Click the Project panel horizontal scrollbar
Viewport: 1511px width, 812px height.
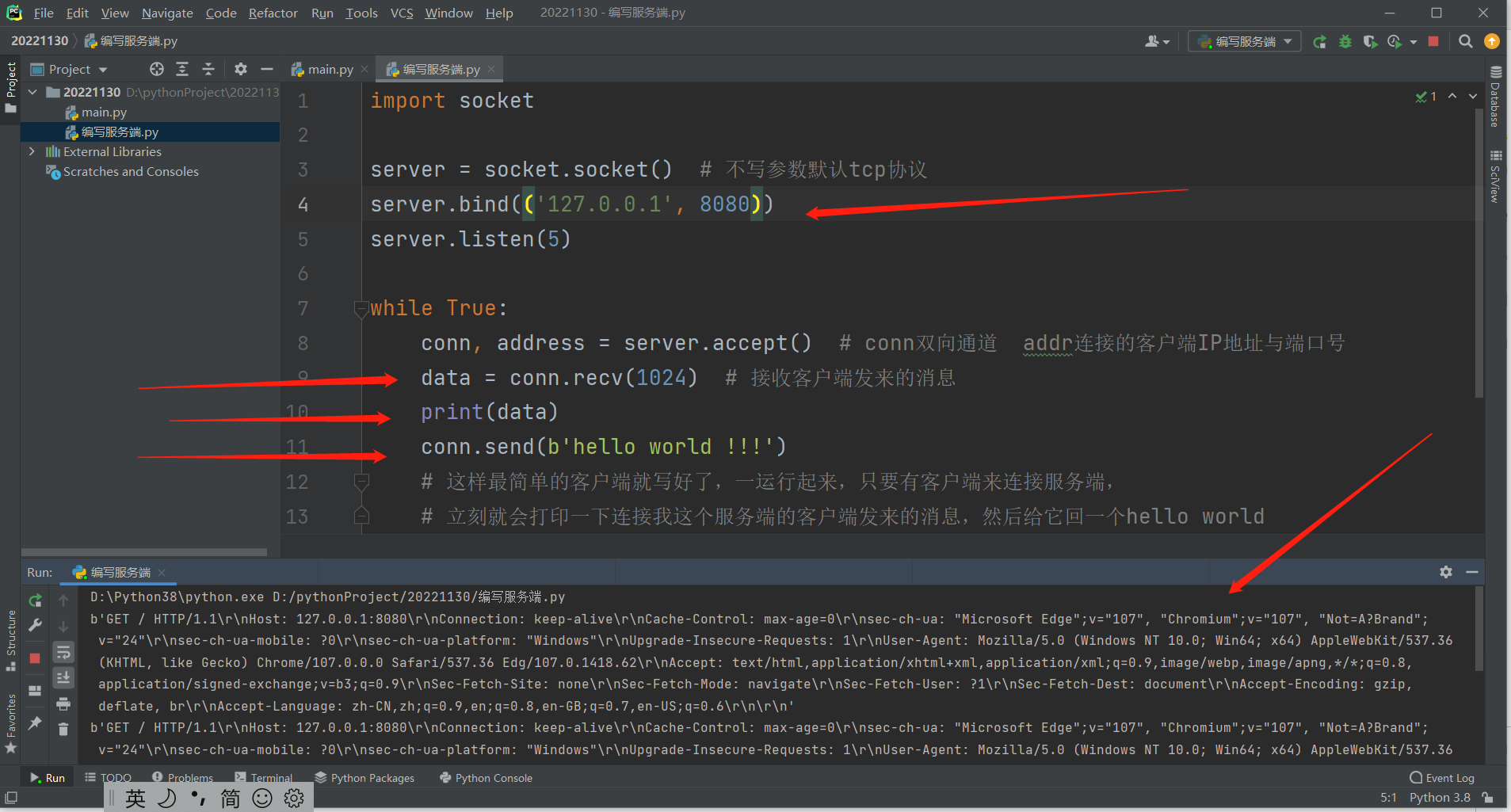pyautogui.click(x=144, y=552)
